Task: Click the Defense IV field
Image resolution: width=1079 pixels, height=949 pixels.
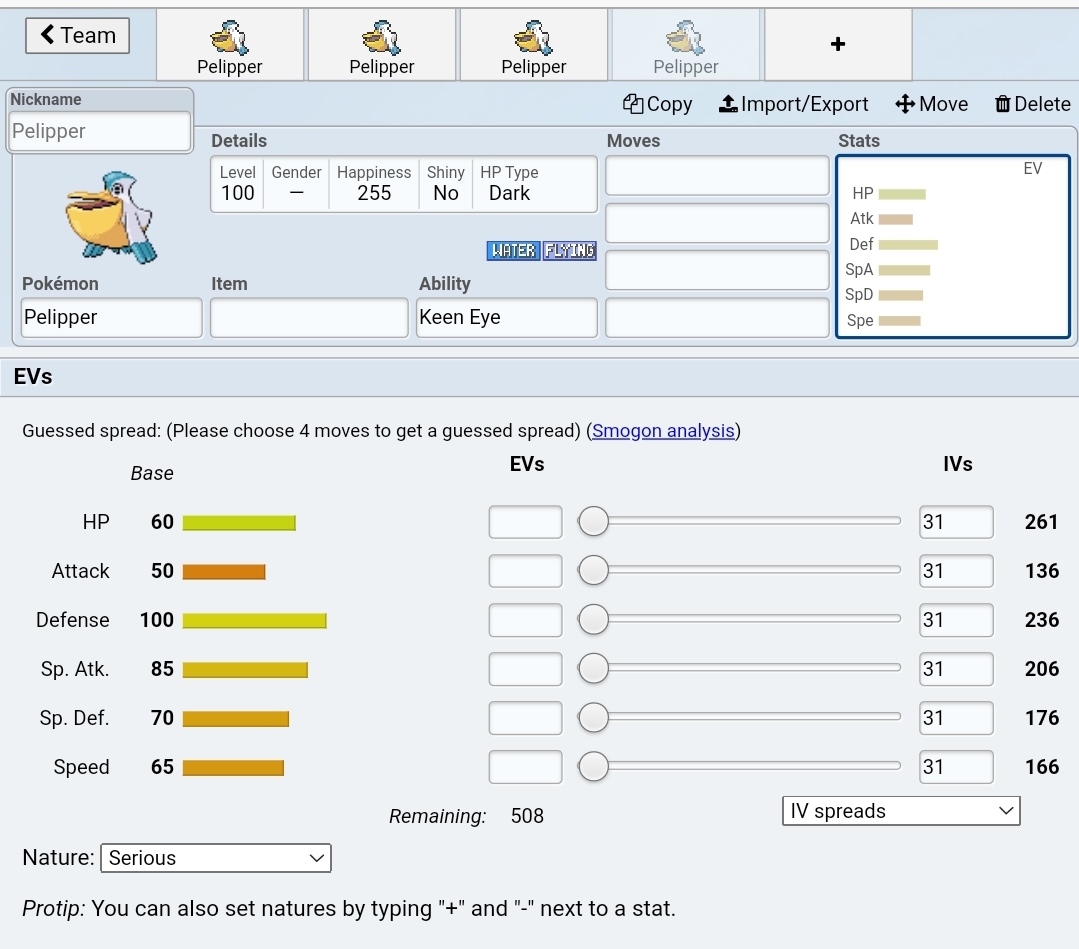Action: [x=956, y=620]
